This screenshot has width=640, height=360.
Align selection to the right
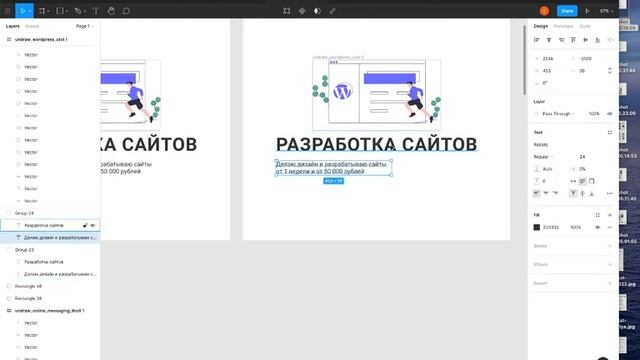(x=561, y=40)
